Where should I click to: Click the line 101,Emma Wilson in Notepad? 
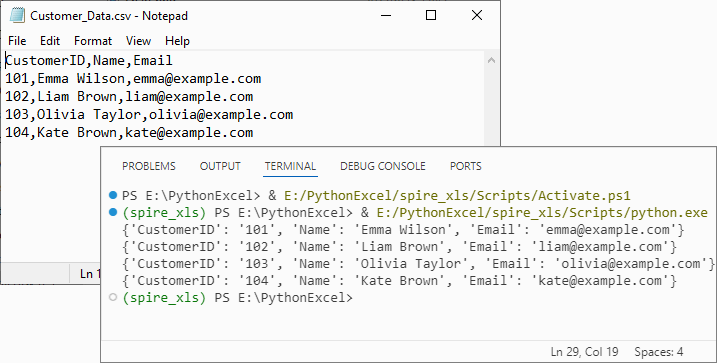(133, 79)
